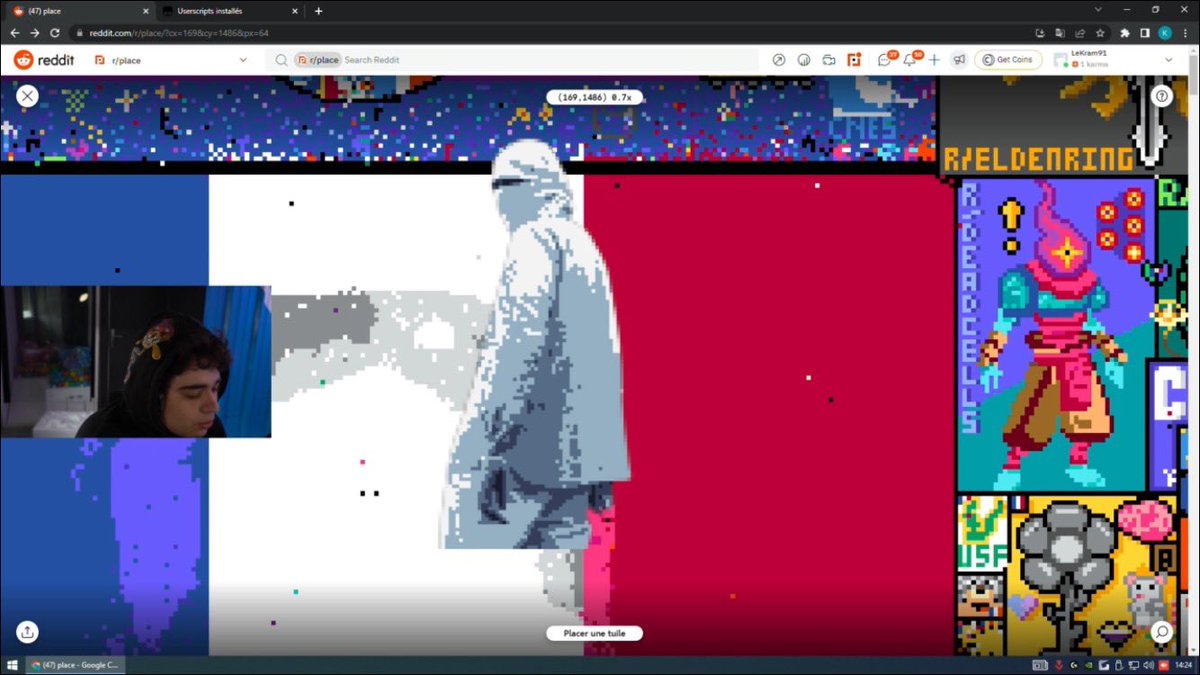Open the Chrome profile avatar K
The width and height of the screenshot is (1200, 675).
[1165, 33]
